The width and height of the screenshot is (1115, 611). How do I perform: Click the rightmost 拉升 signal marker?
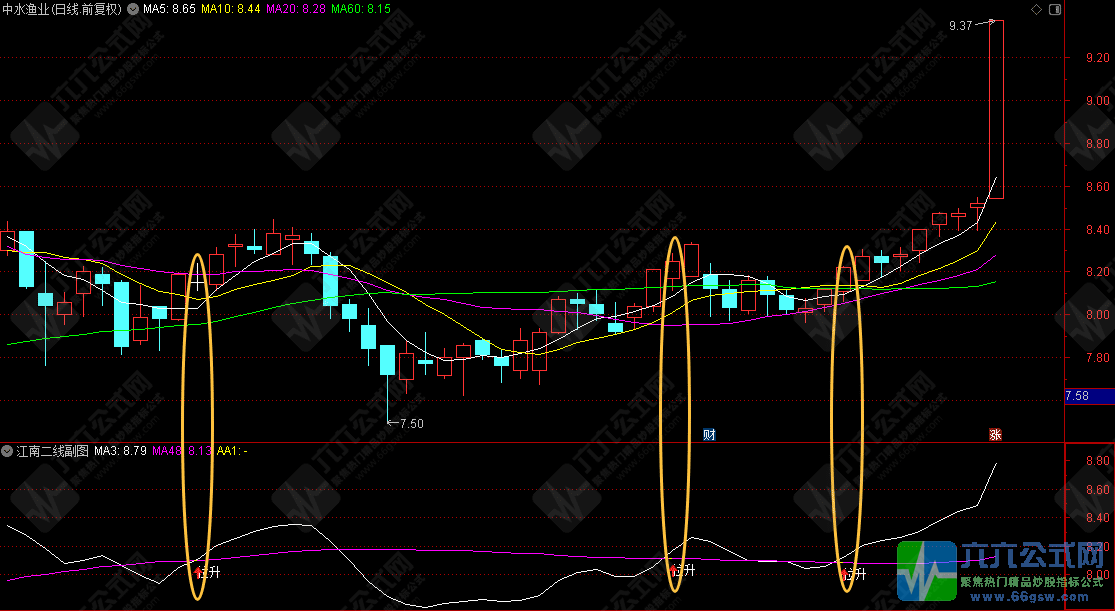[x=852, y=573]
